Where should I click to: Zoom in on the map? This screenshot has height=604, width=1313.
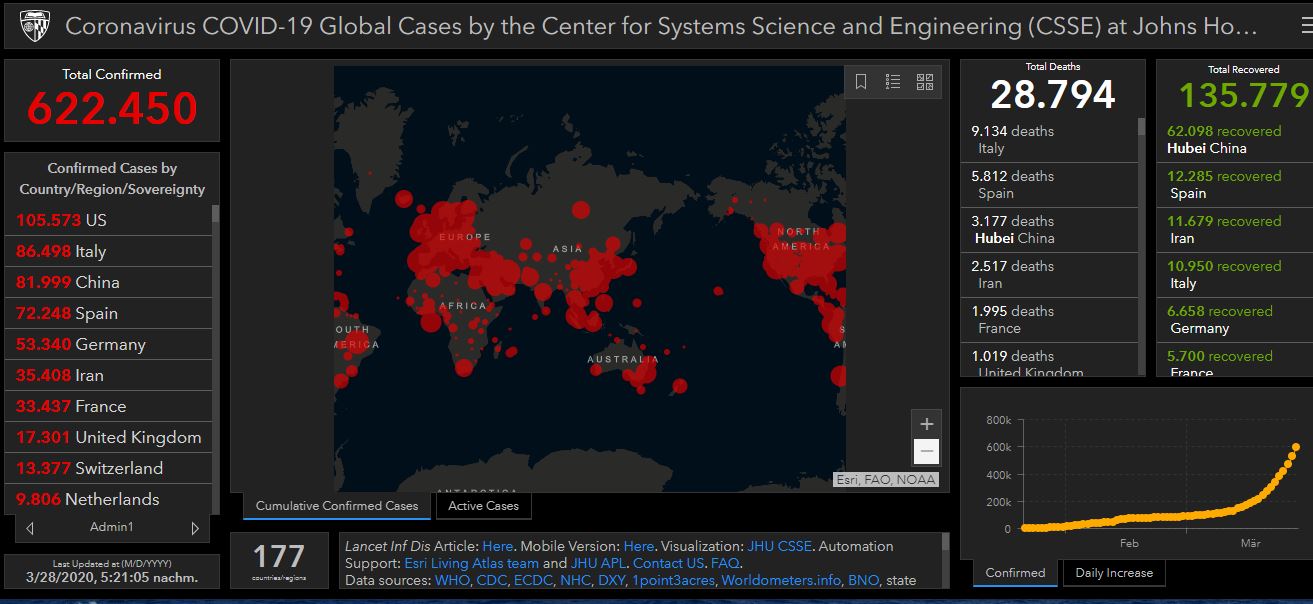point(926,424)
